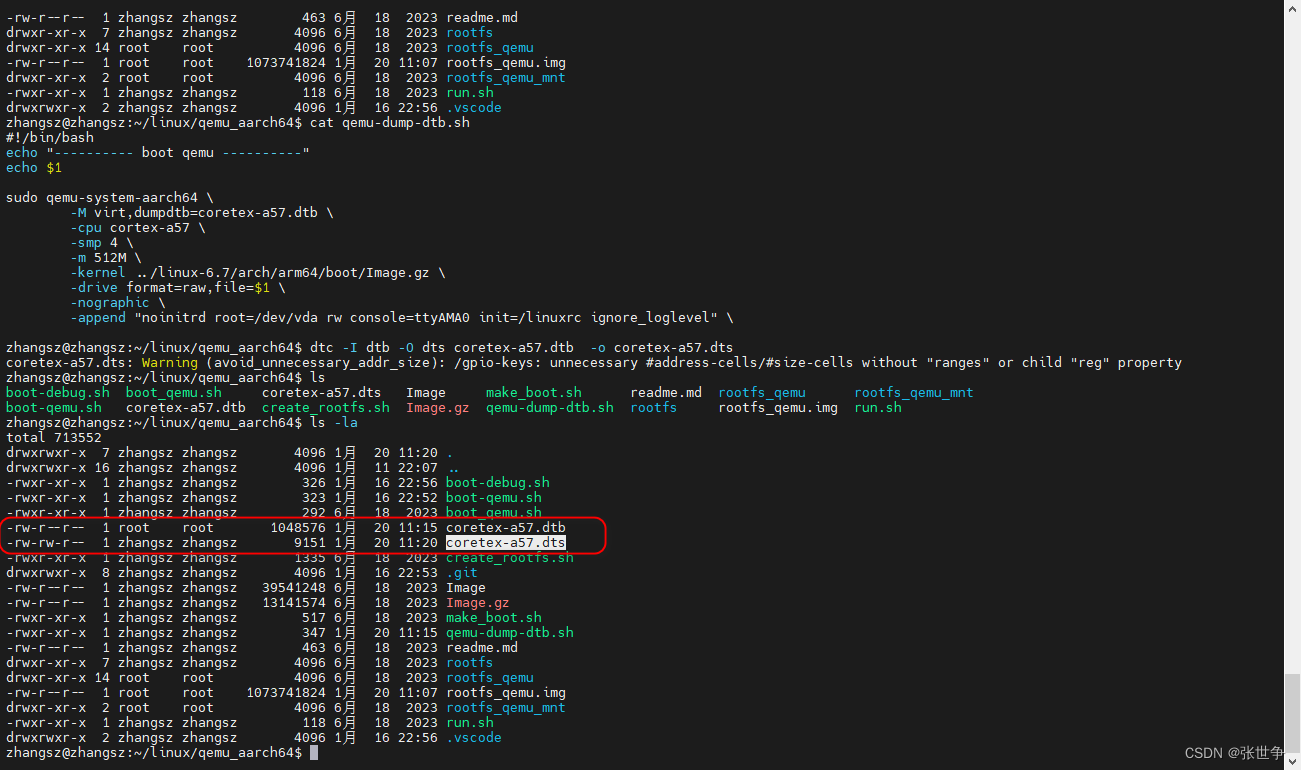This screenshot has height=770, width=1301.
Task: Click red Image.gz in the plain ls output
Action: [x=438, y=407]
